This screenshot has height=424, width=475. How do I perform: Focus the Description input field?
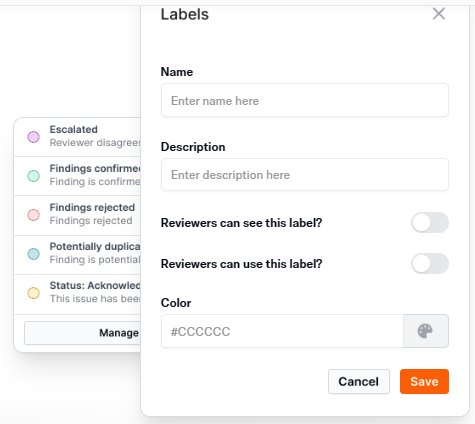[305, 175]
